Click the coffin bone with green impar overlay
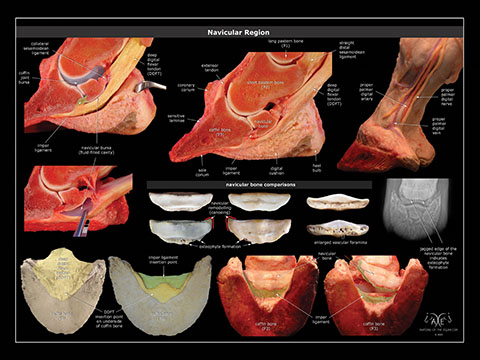This screenshot has height=360, width=480. [160, 295]
